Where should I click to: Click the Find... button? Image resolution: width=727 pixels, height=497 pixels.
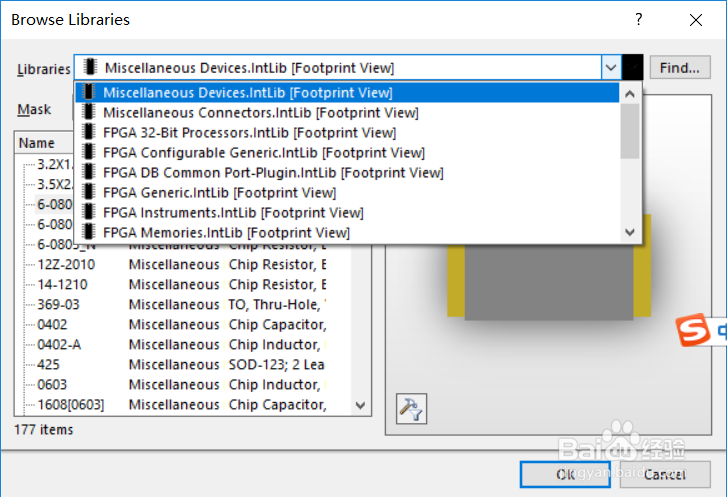(680, 68)
